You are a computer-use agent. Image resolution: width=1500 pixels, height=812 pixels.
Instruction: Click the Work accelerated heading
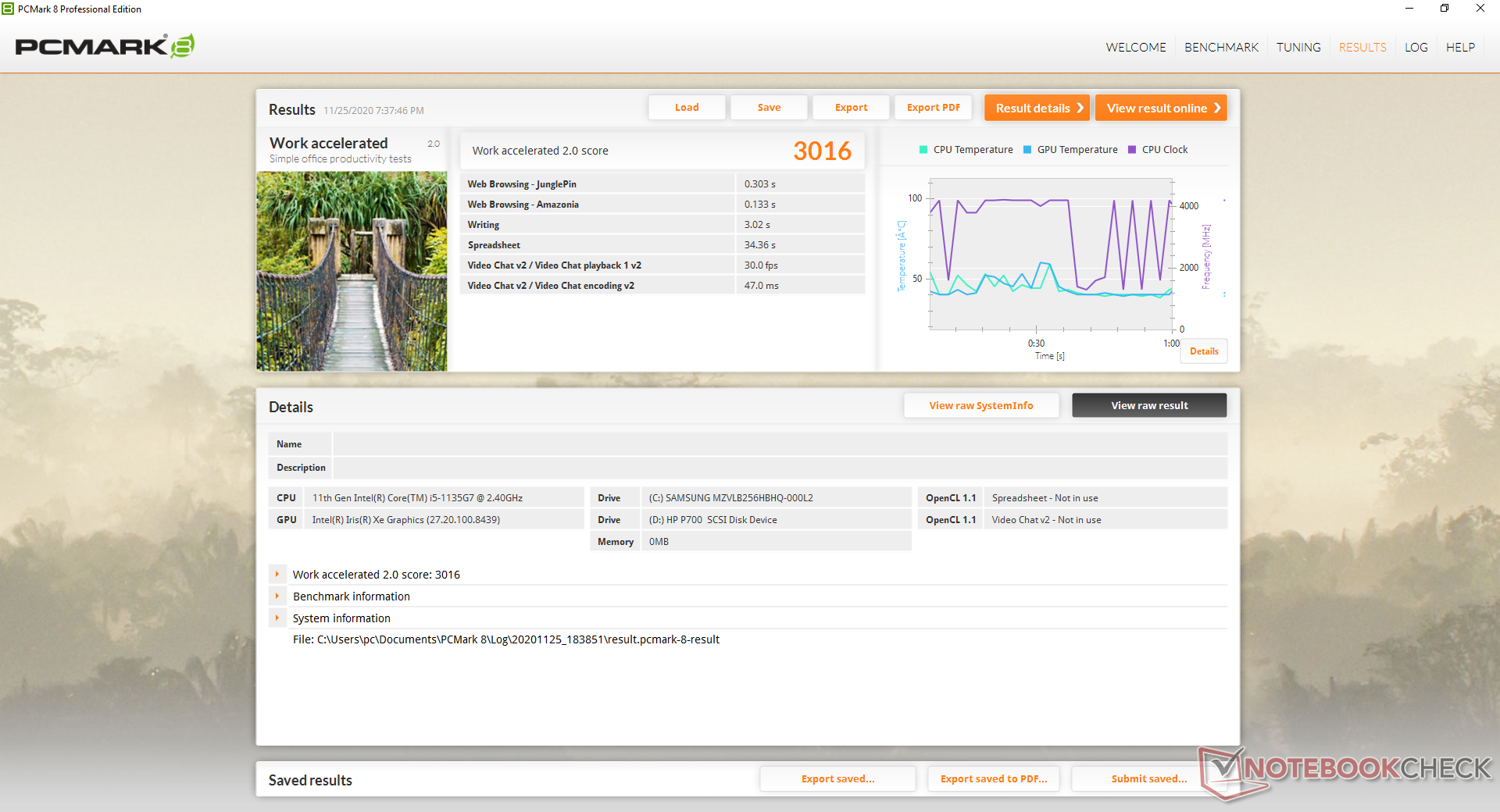[x=328, y=143]
